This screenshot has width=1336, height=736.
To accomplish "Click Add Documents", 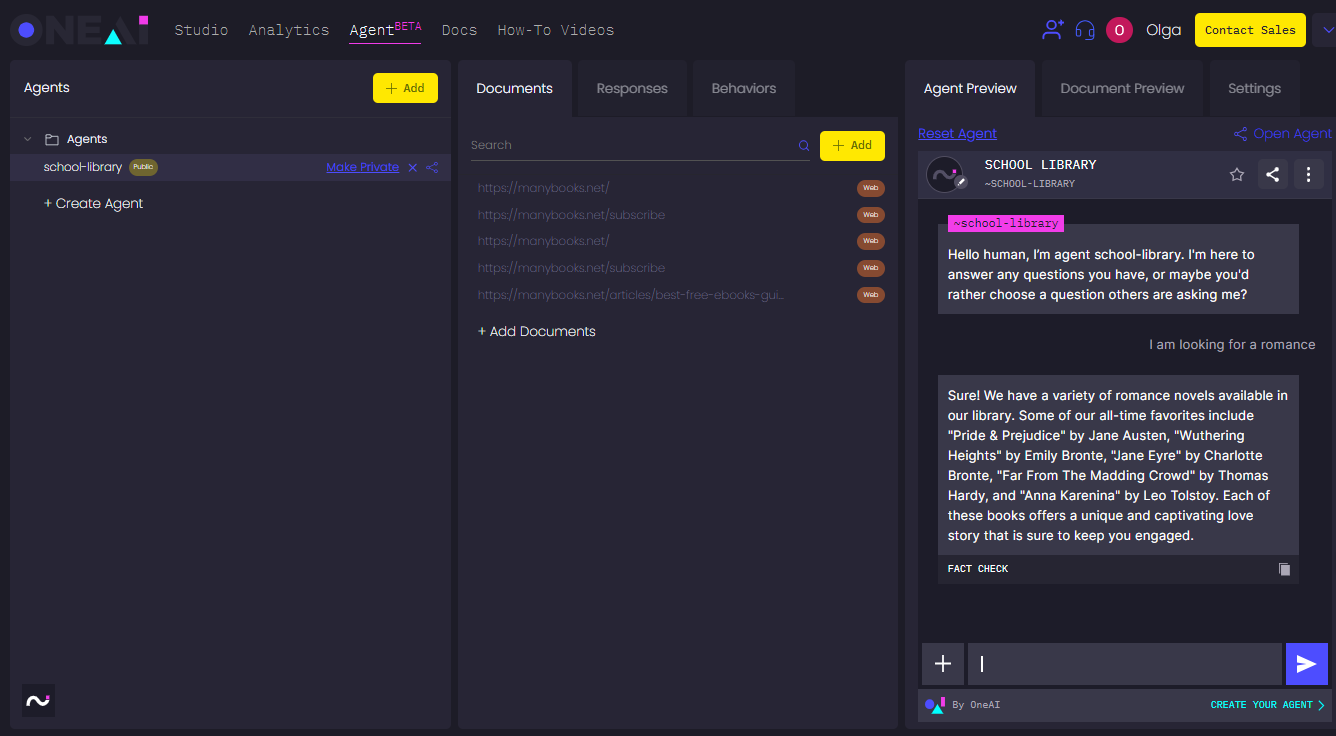I will point(536,331).
